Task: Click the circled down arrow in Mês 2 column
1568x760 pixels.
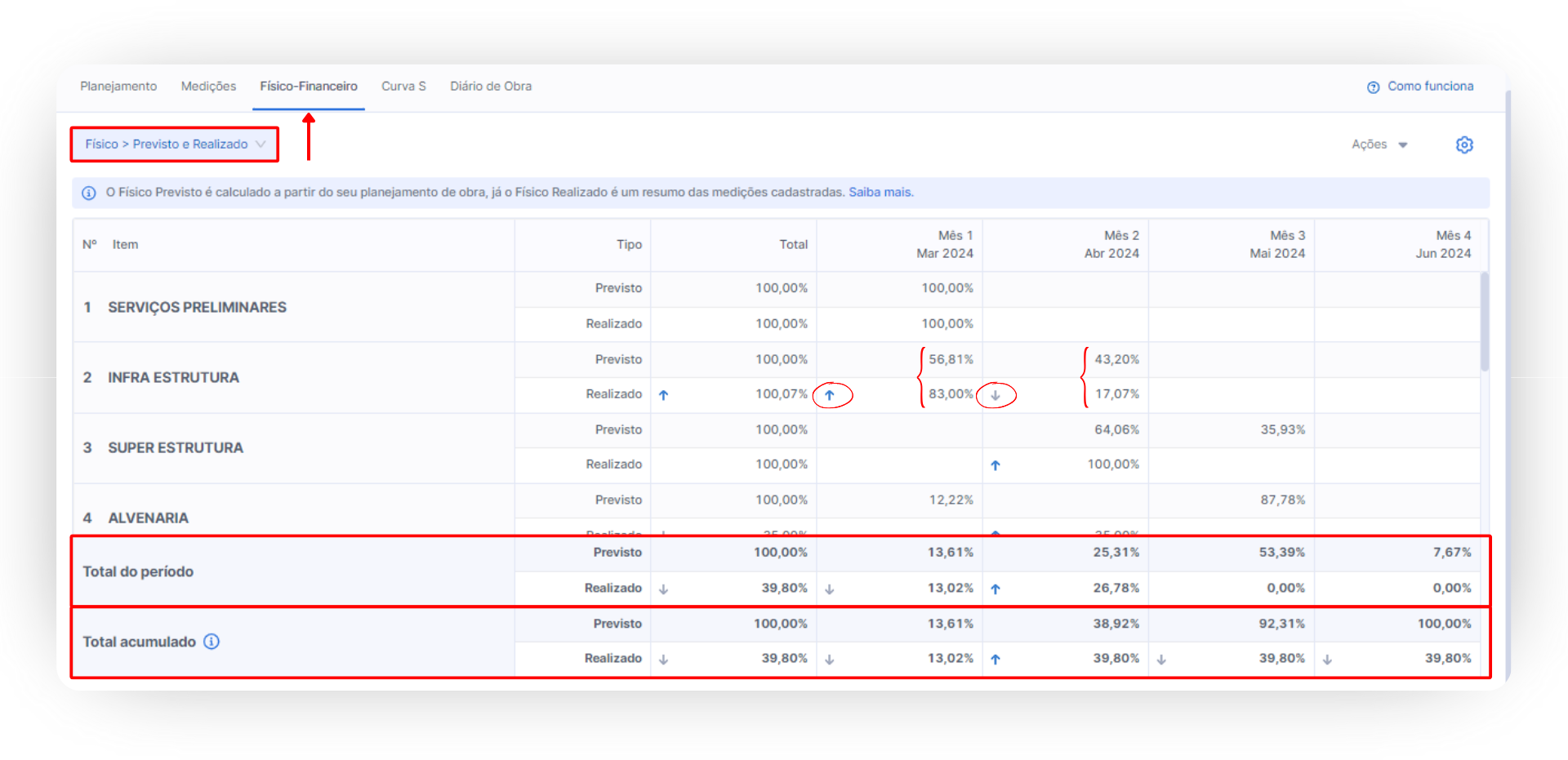Action: tap(996, 395)
